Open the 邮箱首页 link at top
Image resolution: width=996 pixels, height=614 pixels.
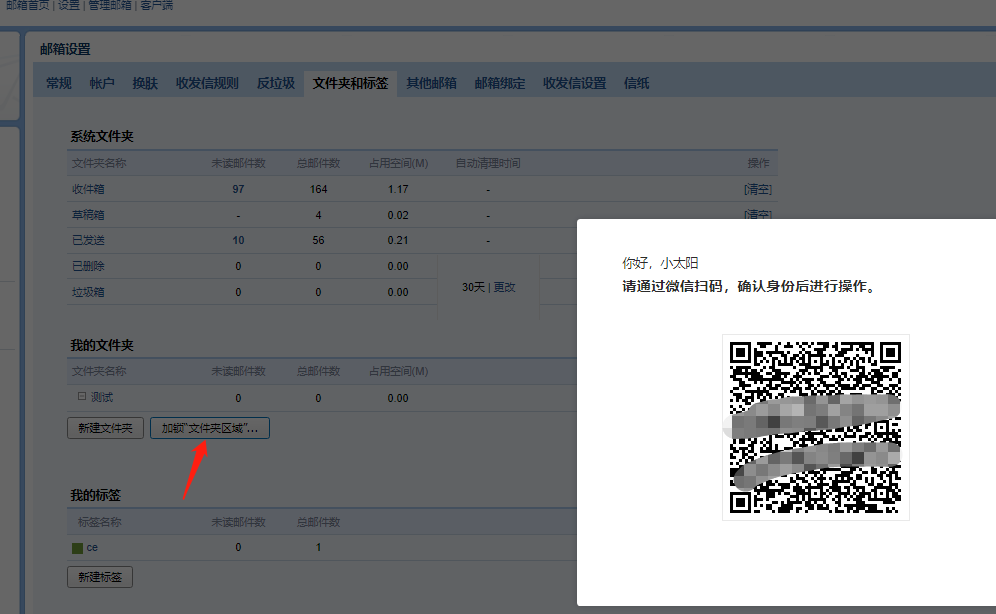click(x=26, y=5)
